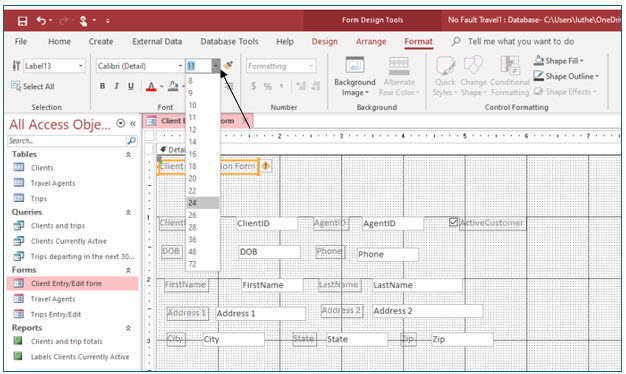Open the File tab
Screen dimensions: 626x374
pos(21,42)
